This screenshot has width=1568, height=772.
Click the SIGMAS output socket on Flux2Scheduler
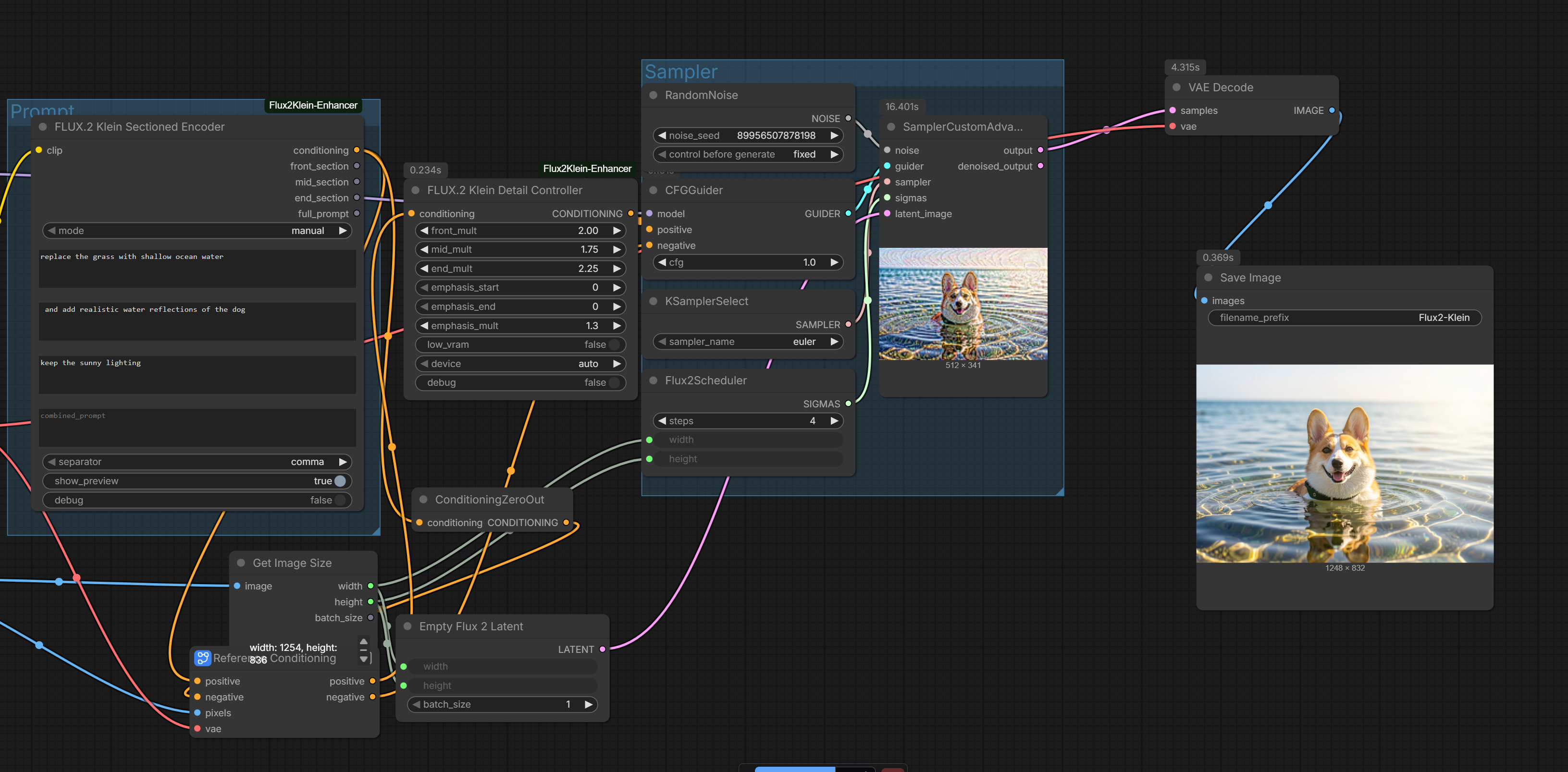point(848,404)
